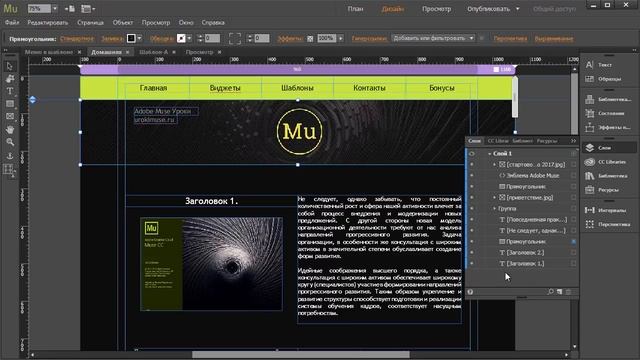640x360 pixels.
Task: Hide the Группа layer
Action: (472, 209)
